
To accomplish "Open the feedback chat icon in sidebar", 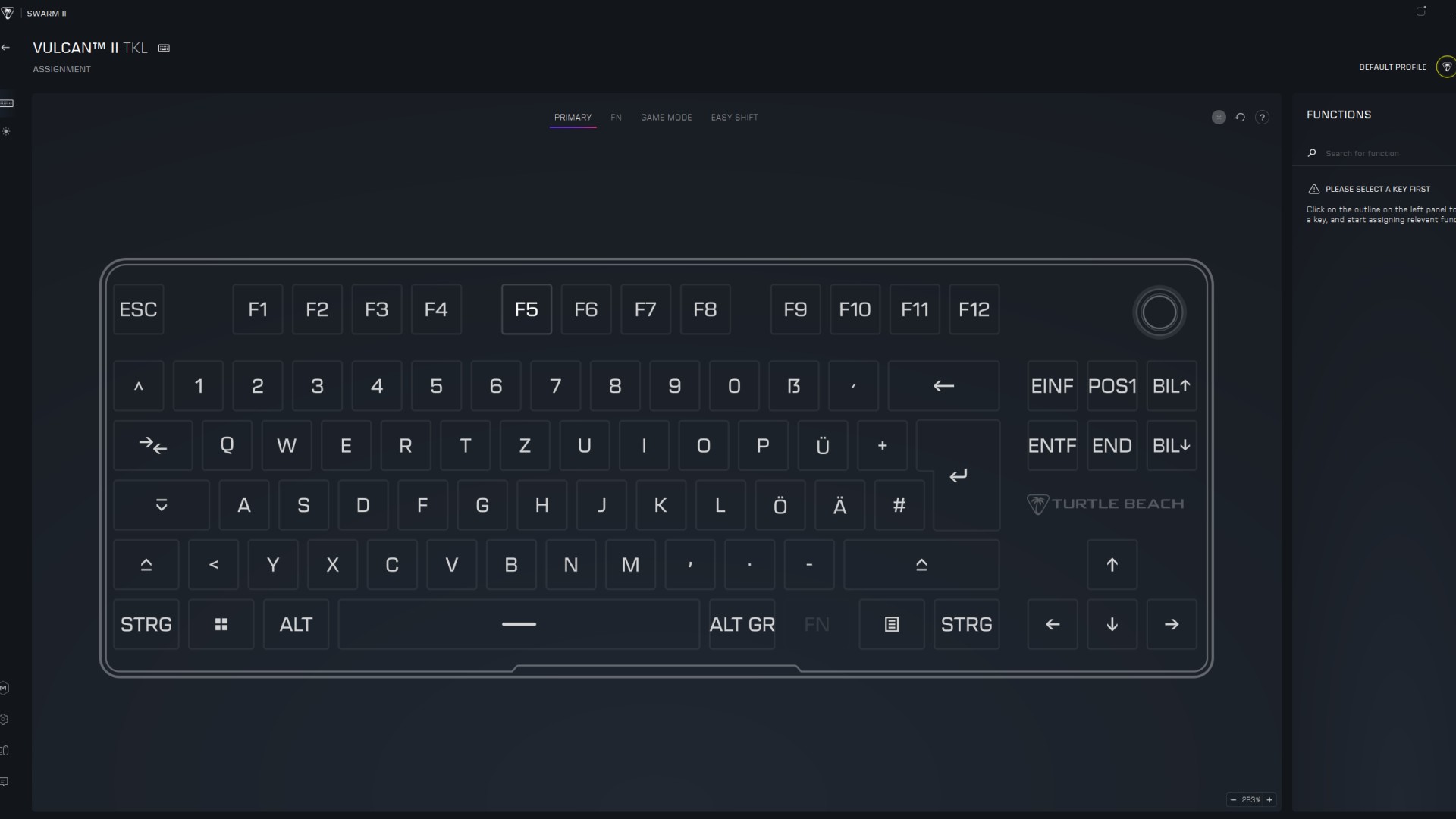I will pyautogui.click(x=5, y=782).
